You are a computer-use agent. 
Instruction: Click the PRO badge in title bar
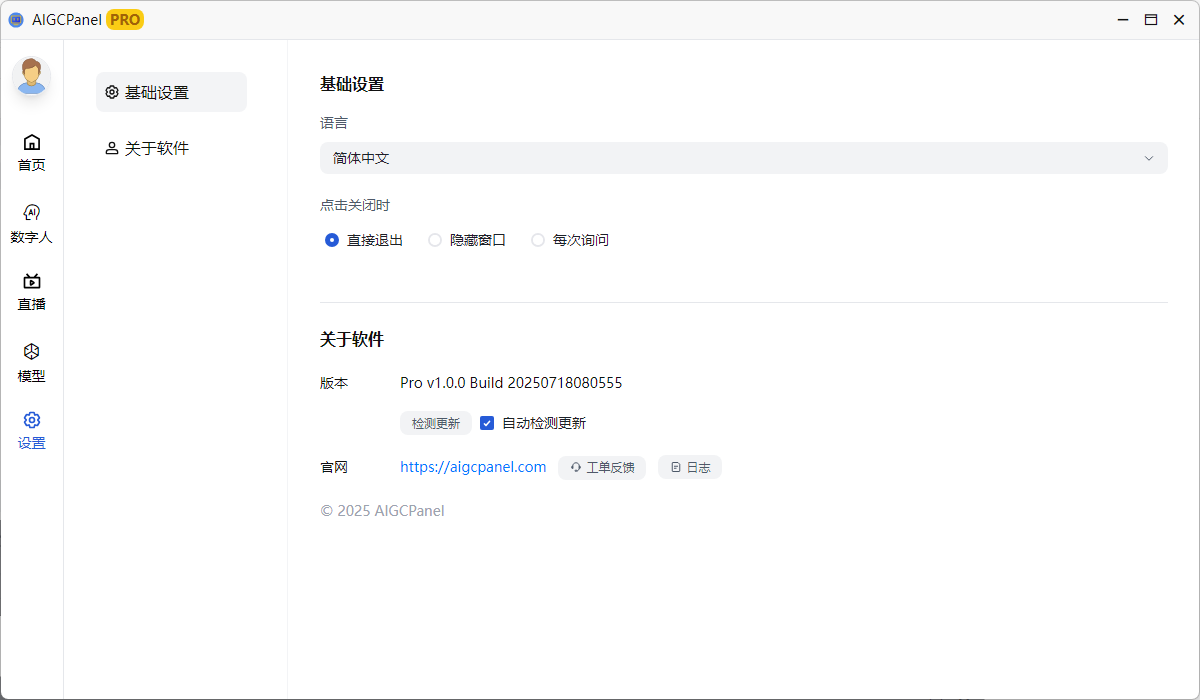tap(125, 19)
